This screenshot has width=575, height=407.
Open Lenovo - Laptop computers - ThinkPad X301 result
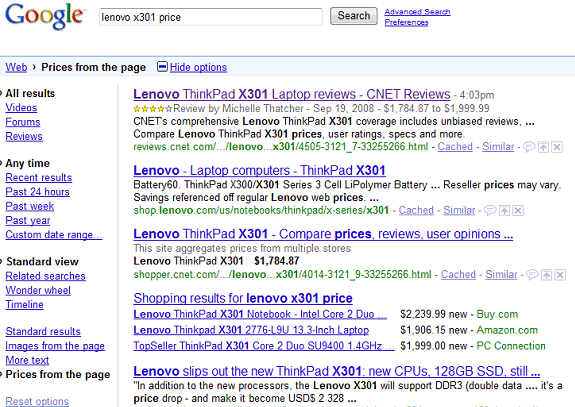[x=259, y=170]
